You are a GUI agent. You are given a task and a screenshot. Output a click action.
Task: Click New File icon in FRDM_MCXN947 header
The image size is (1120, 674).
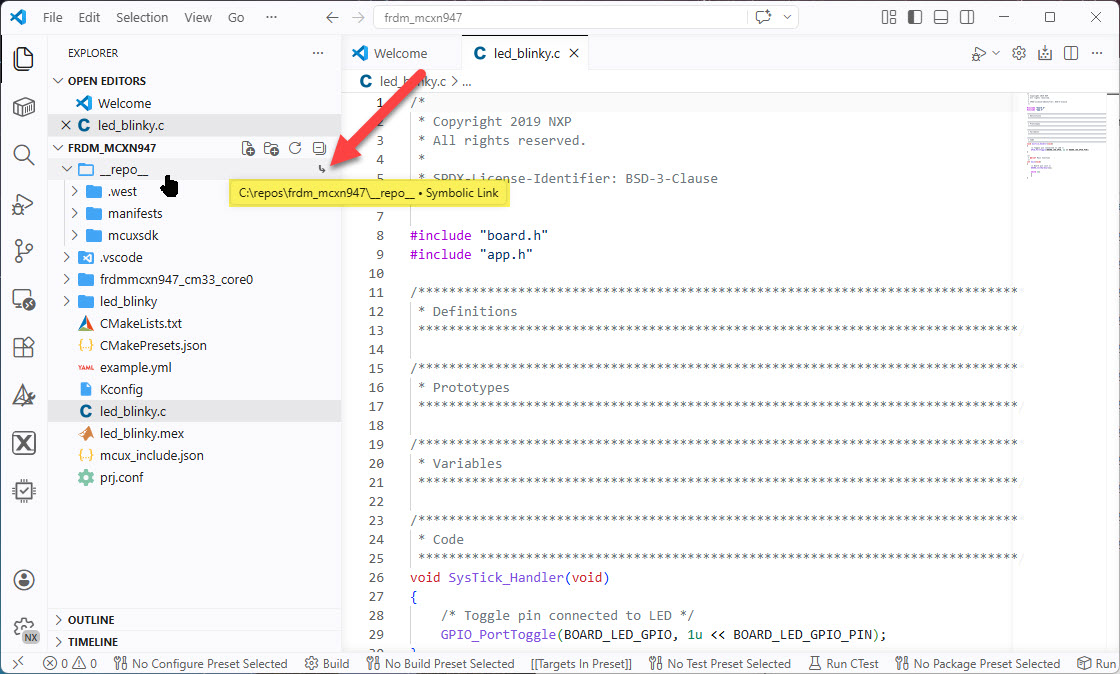249,148
